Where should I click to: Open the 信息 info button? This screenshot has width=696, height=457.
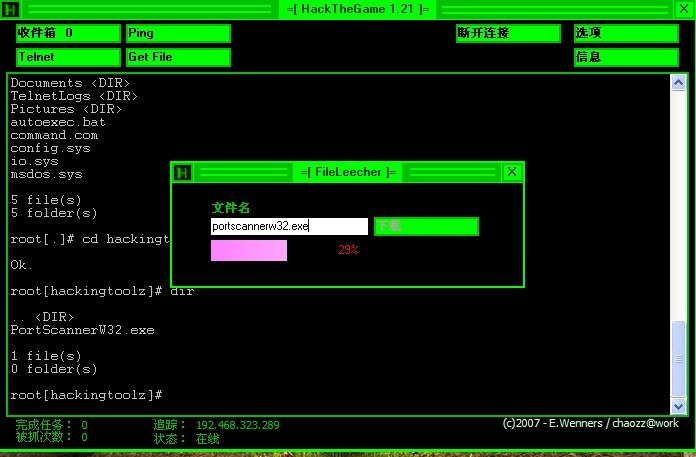click(626, 57)
